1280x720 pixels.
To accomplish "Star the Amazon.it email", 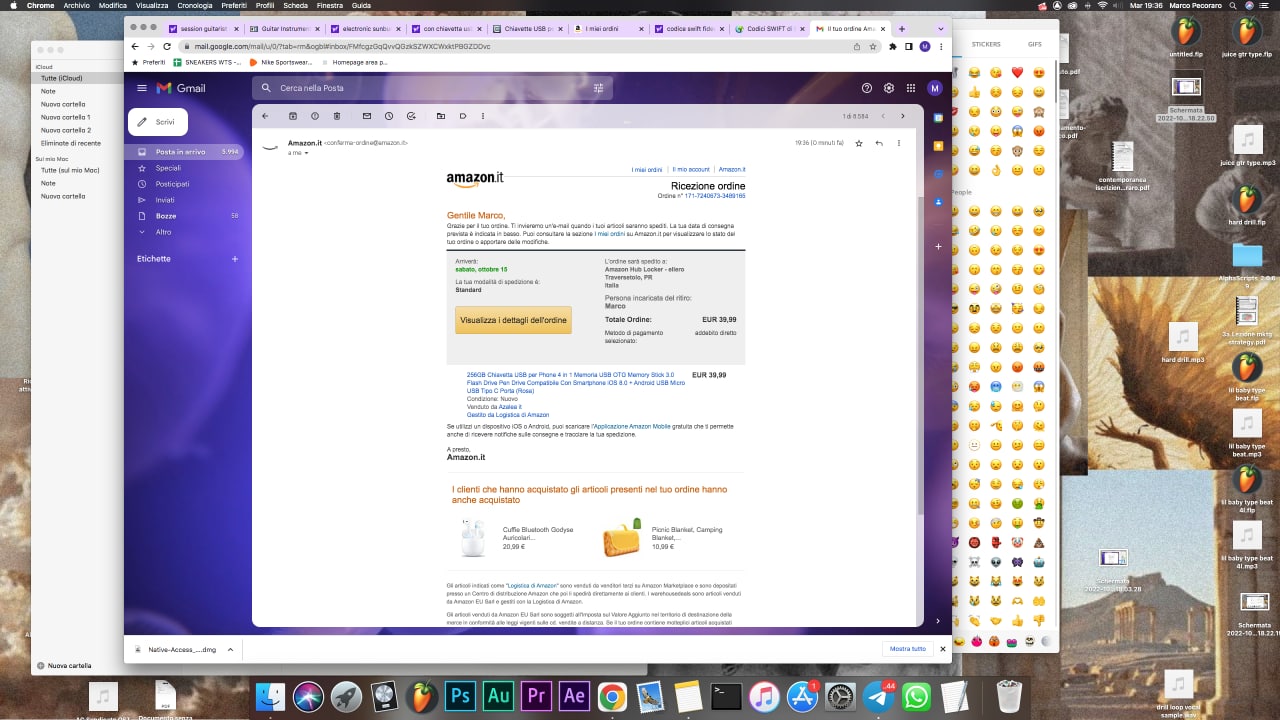I will click(x=859, y=143).
